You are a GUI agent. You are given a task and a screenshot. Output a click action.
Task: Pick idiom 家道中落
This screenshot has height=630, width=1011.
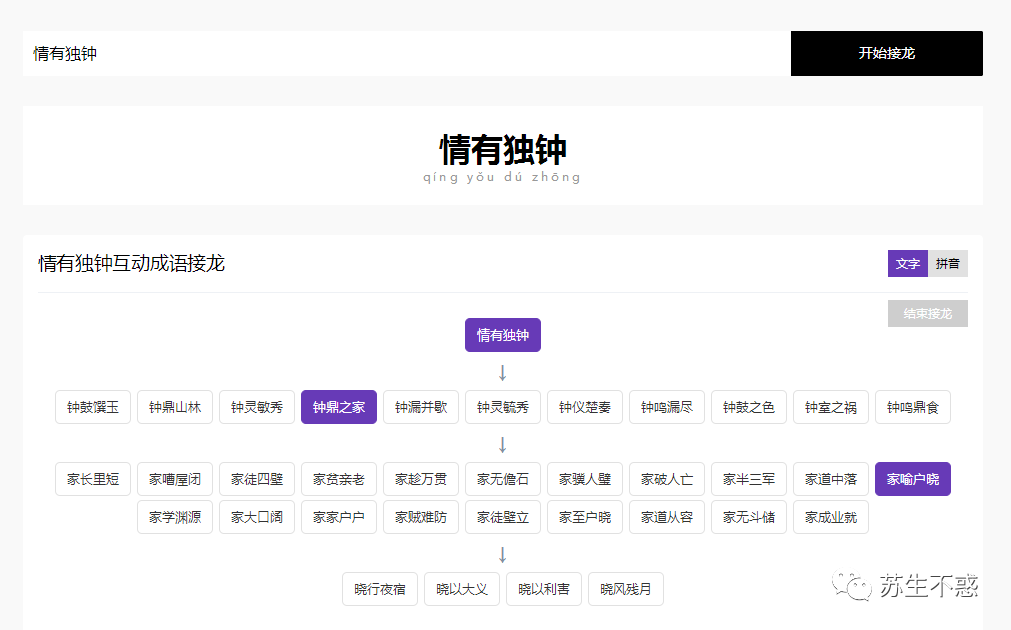(831, 479)
